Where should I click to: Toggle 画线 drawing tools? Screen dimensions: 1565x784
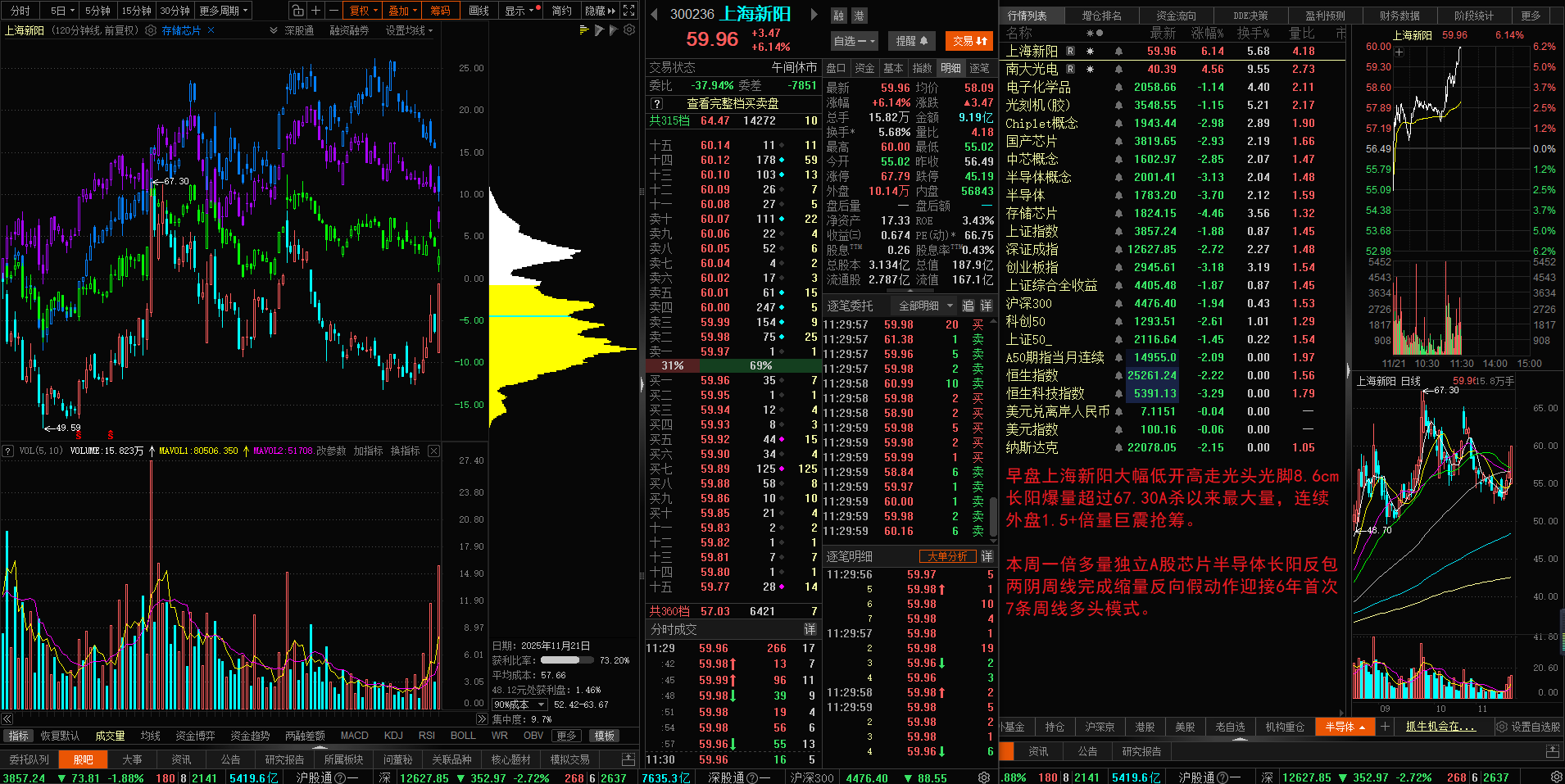pos(479,11)
